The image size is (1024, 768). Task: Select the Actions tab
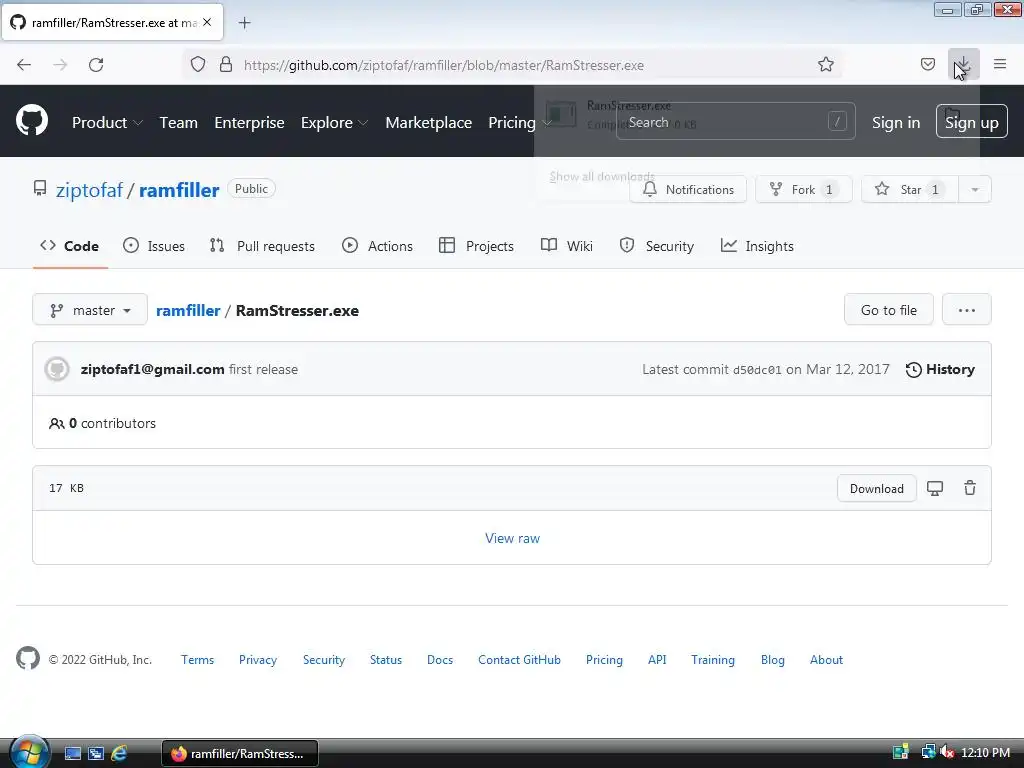tap(377, 246)
